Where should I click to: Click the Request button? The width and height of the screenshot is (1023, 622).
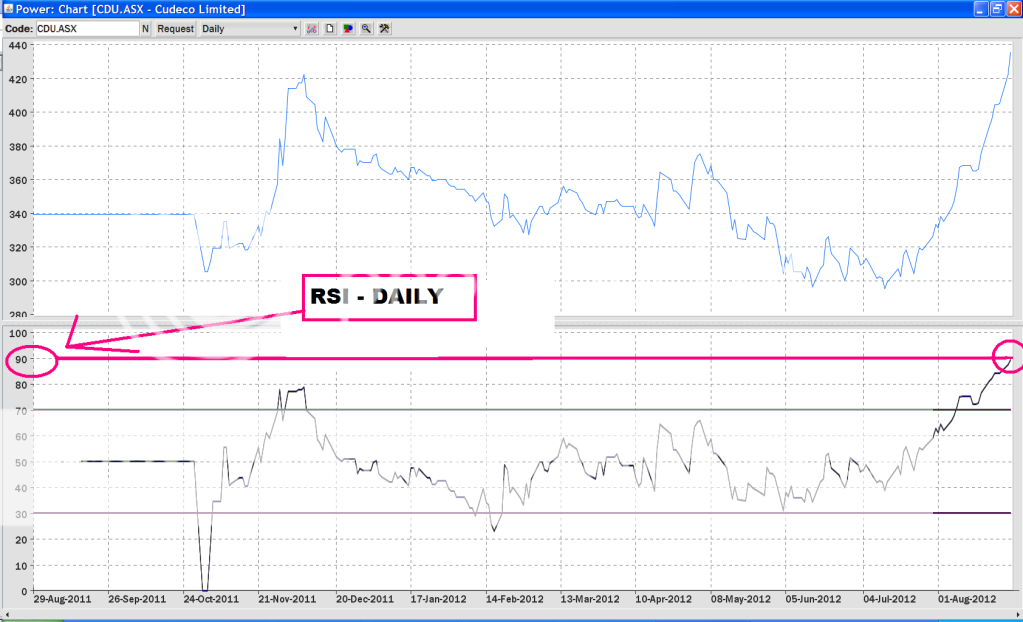176,29
